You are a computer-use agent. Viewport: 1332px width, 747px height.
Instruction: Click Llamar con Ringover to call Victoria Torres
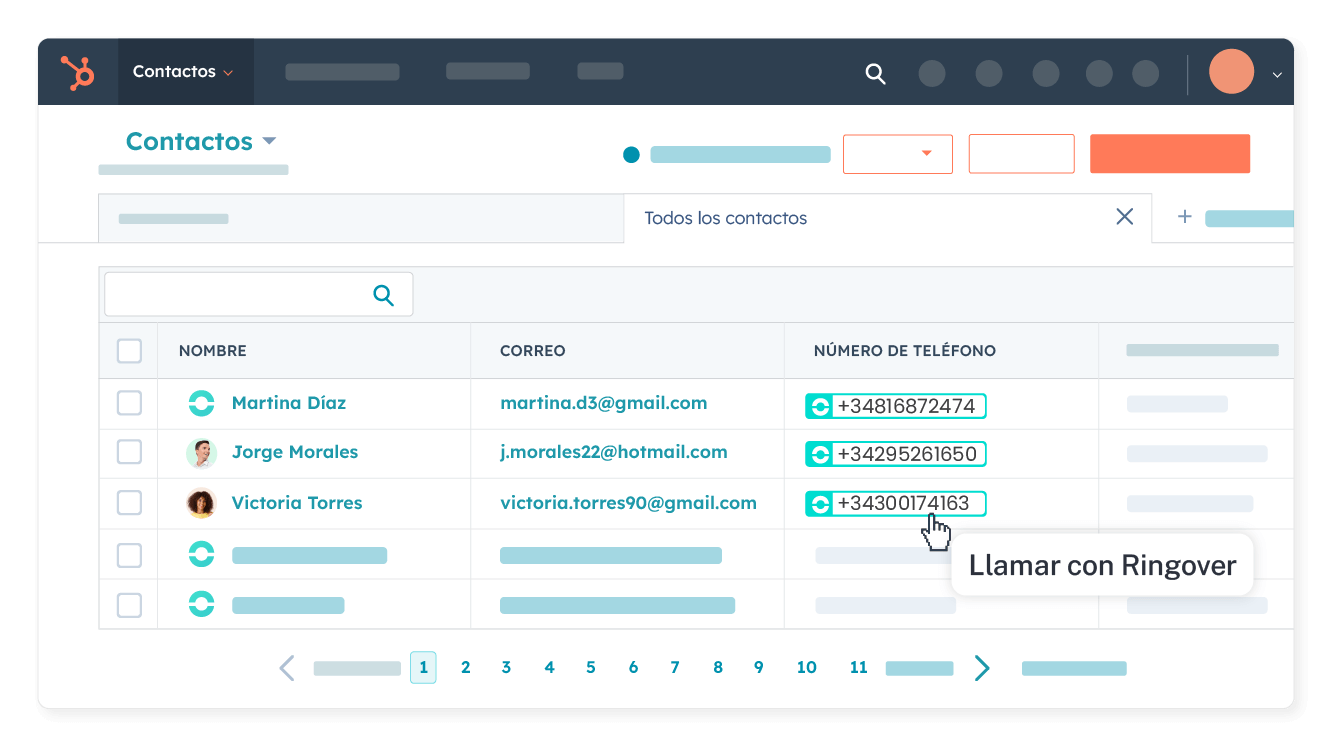coord(1101,565)
